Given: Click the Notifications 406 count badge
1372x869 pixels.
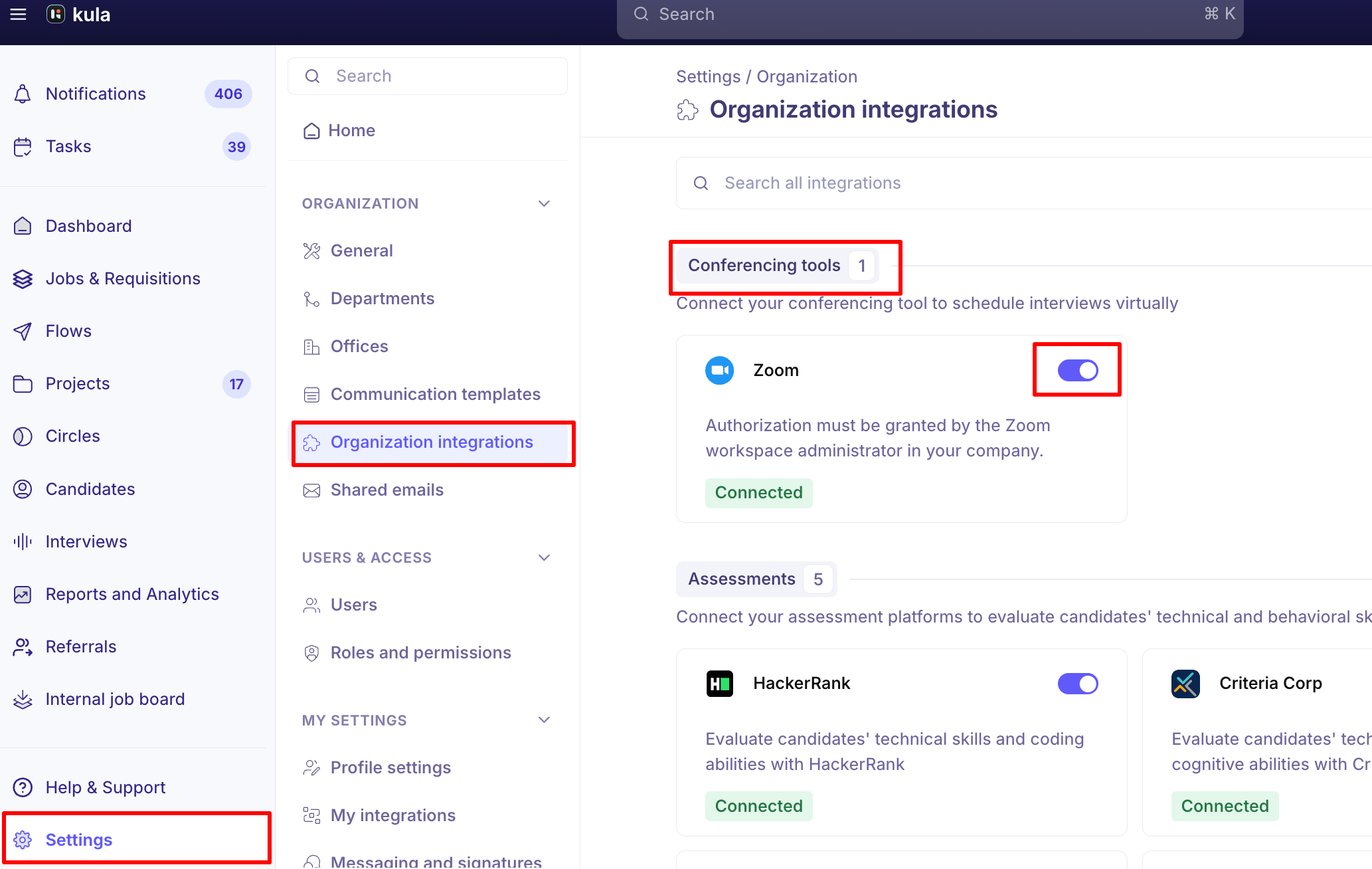Looking at the screenshot, I should click(228, 94).
